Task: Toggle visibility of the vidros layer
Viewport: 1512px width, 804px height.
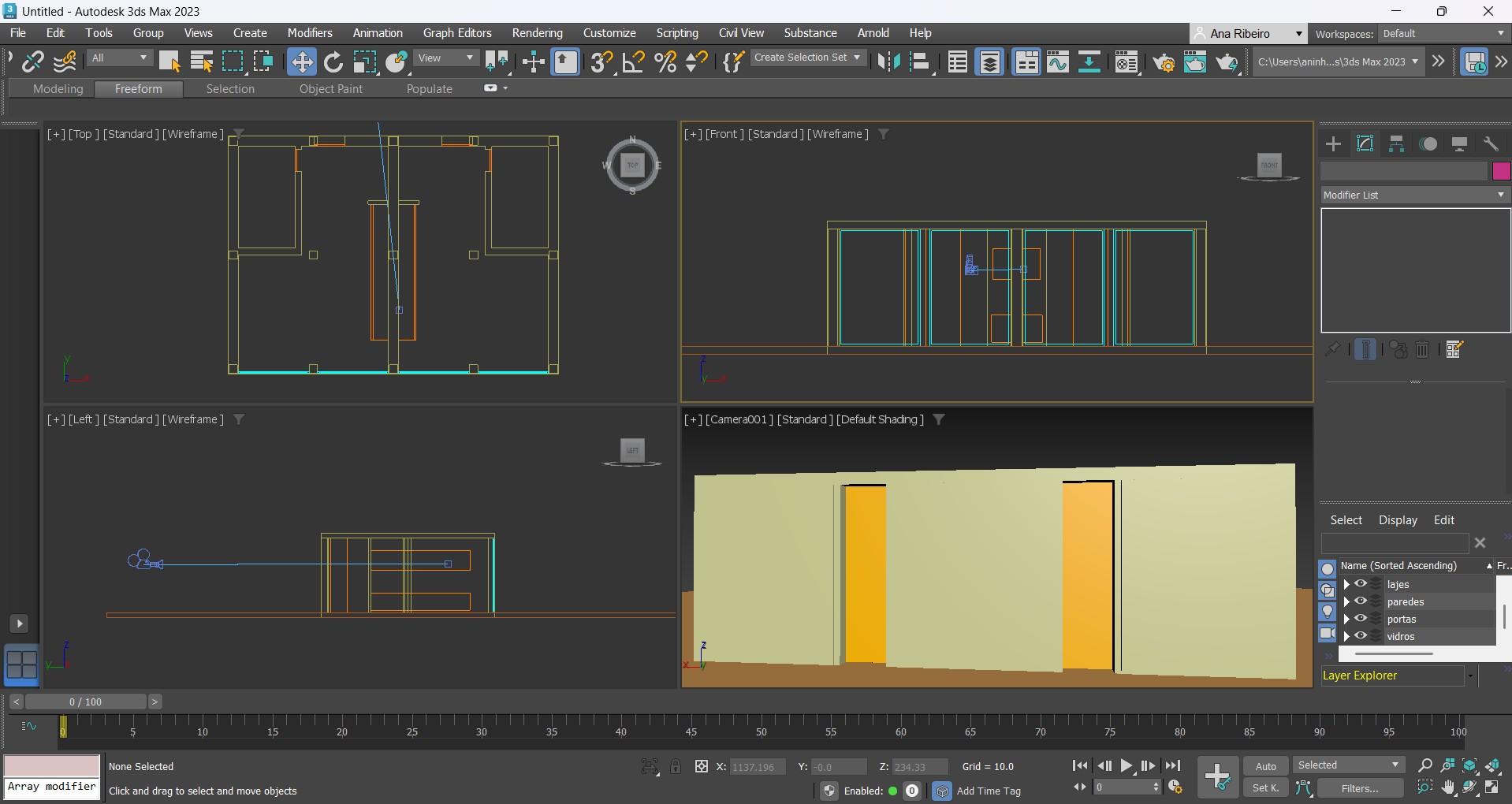Action: 1361,636
